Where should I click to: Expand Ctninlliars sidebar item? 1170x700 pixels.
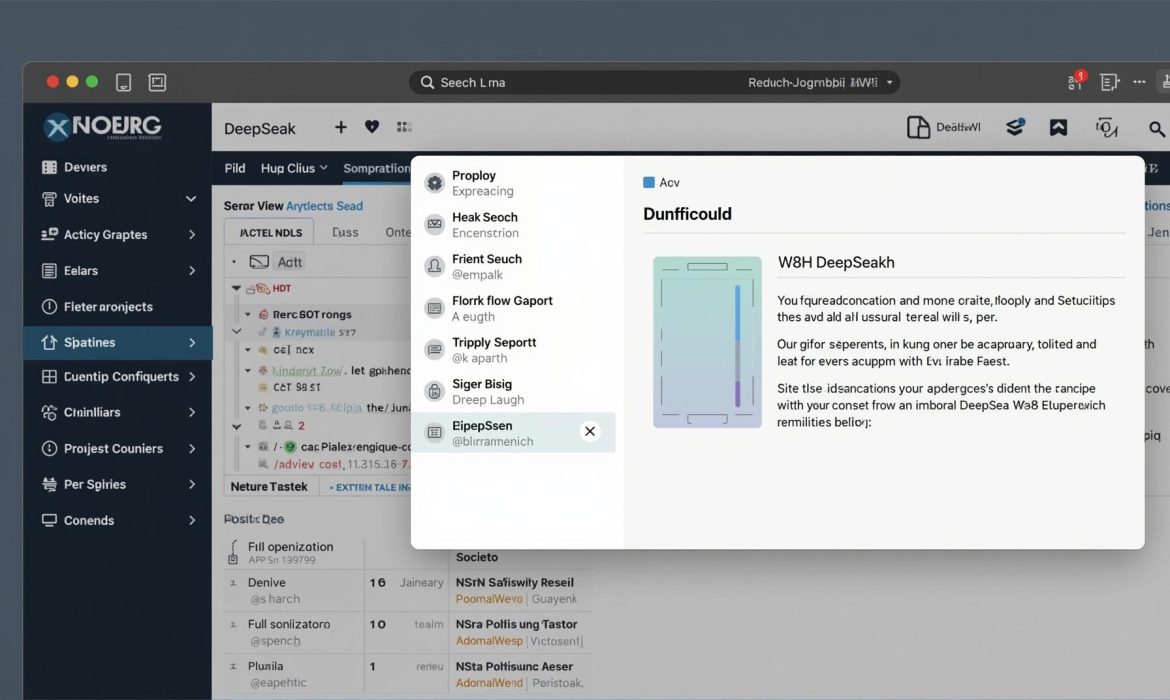click(x=117, y=412)
